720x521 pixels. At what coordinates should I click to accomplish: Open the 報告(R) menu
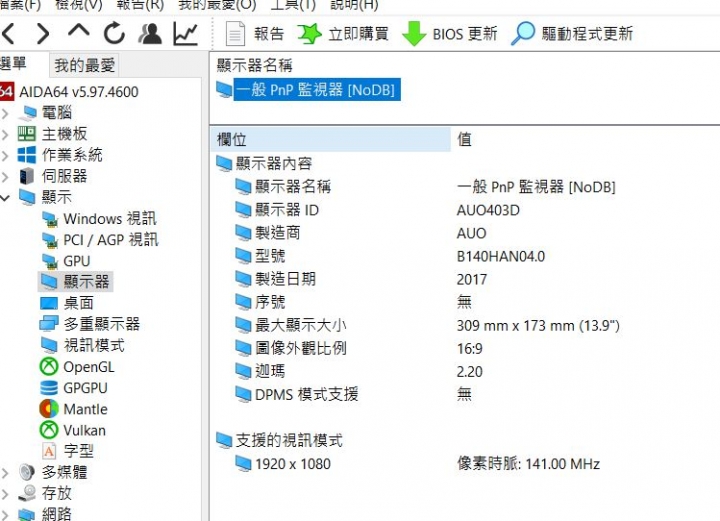tap(140, 5)
